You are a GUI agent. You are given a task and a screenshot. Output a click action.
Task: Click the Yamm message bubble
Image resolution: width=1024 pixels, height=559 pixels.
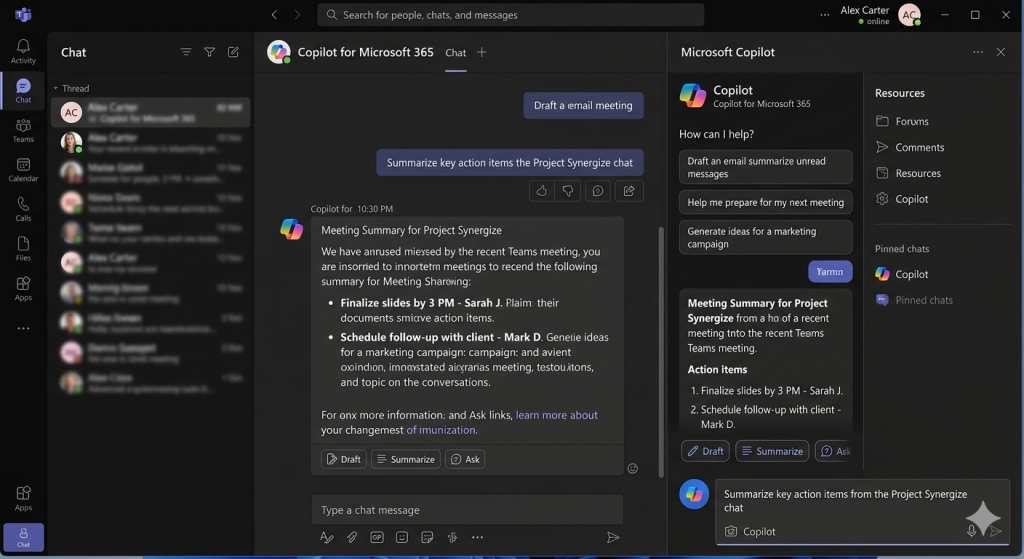[x=830, y=272]
